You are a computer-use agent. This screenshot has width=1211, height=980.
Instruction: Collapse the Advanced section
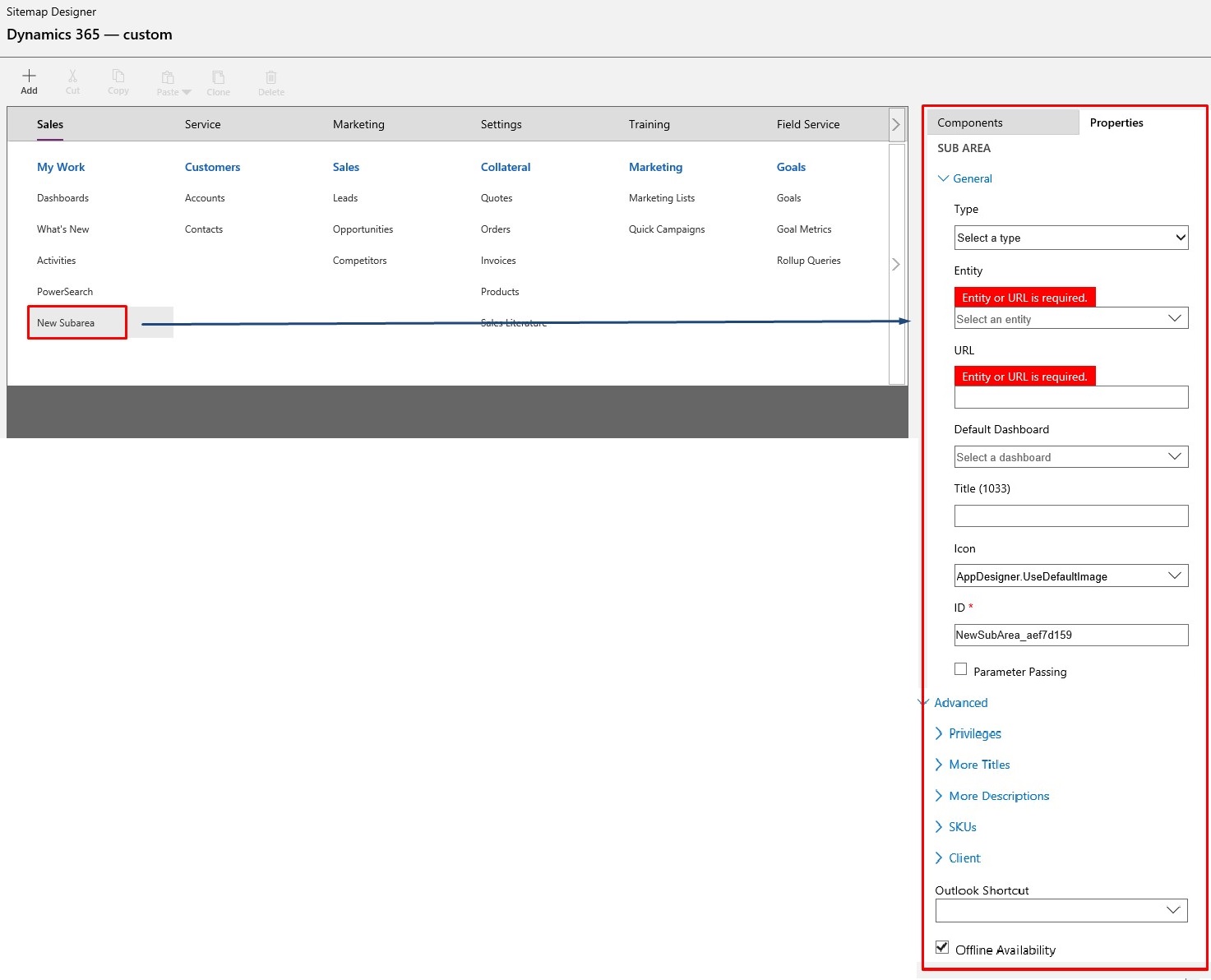click(x=953, y=702)
